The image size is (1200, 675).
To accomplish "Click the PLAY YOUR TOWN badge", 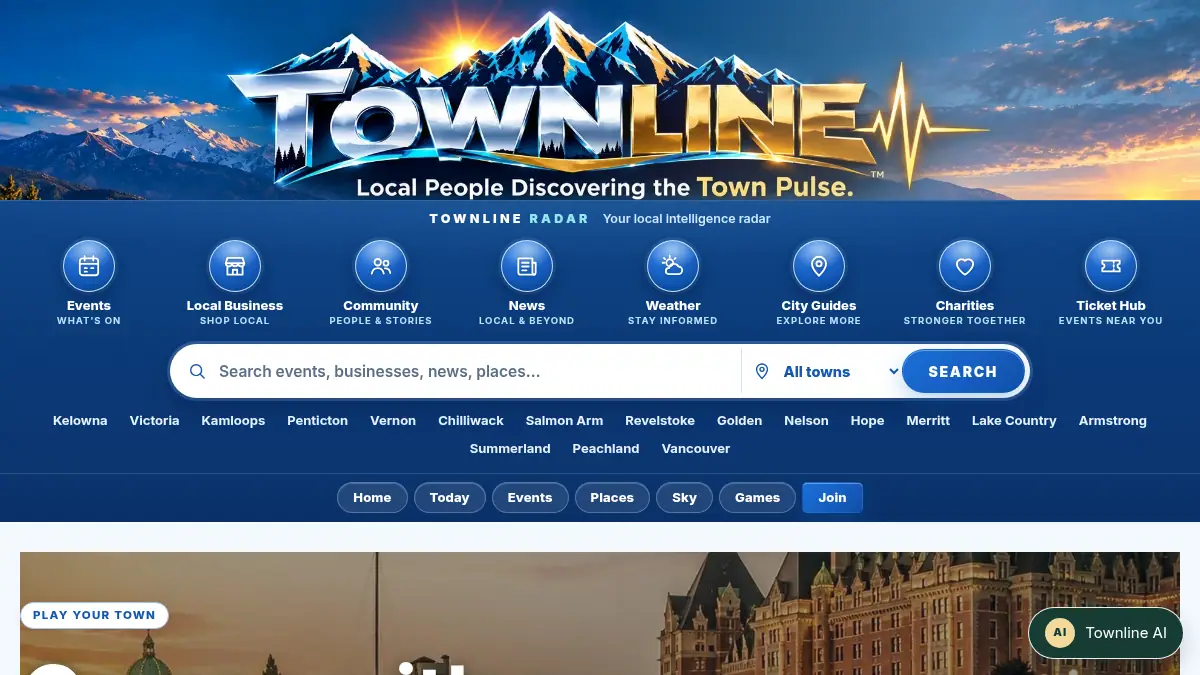I will [94, 615].
